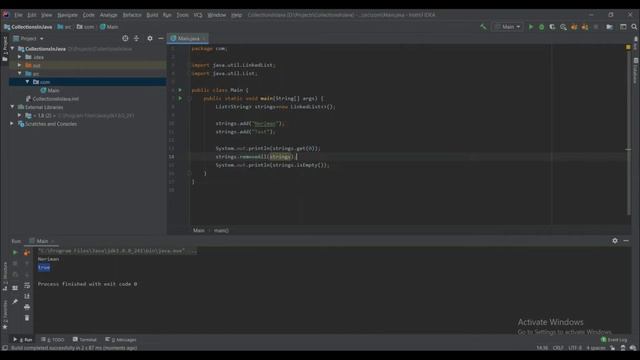Click the Build project hammer icon
640x360 pixels.
(x=483, y=27)
